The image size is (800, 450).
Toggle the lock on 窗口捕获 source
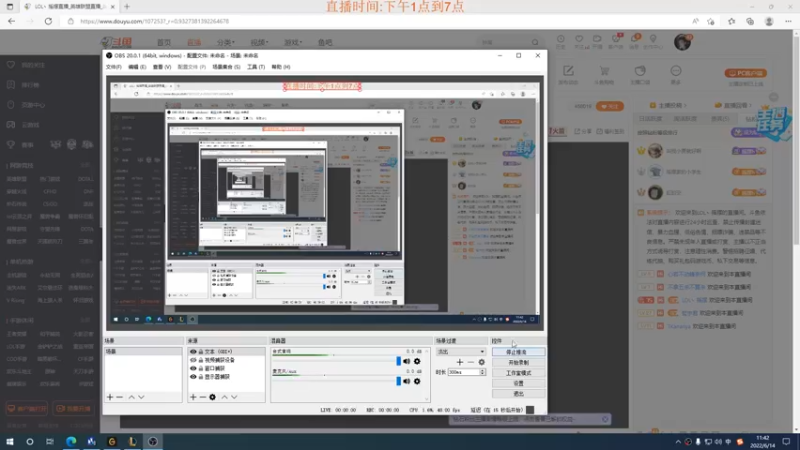tap(201, 368)
